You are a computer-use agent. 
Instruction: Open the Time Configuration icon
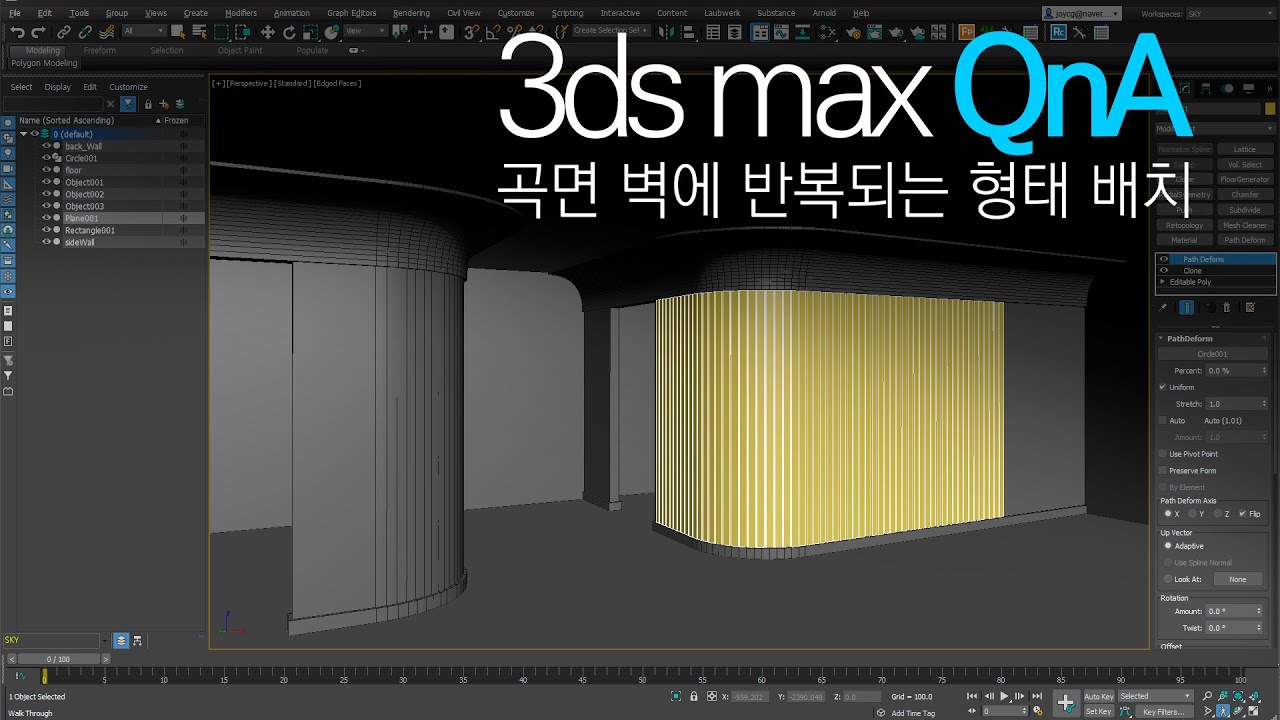click(1037, 711)
